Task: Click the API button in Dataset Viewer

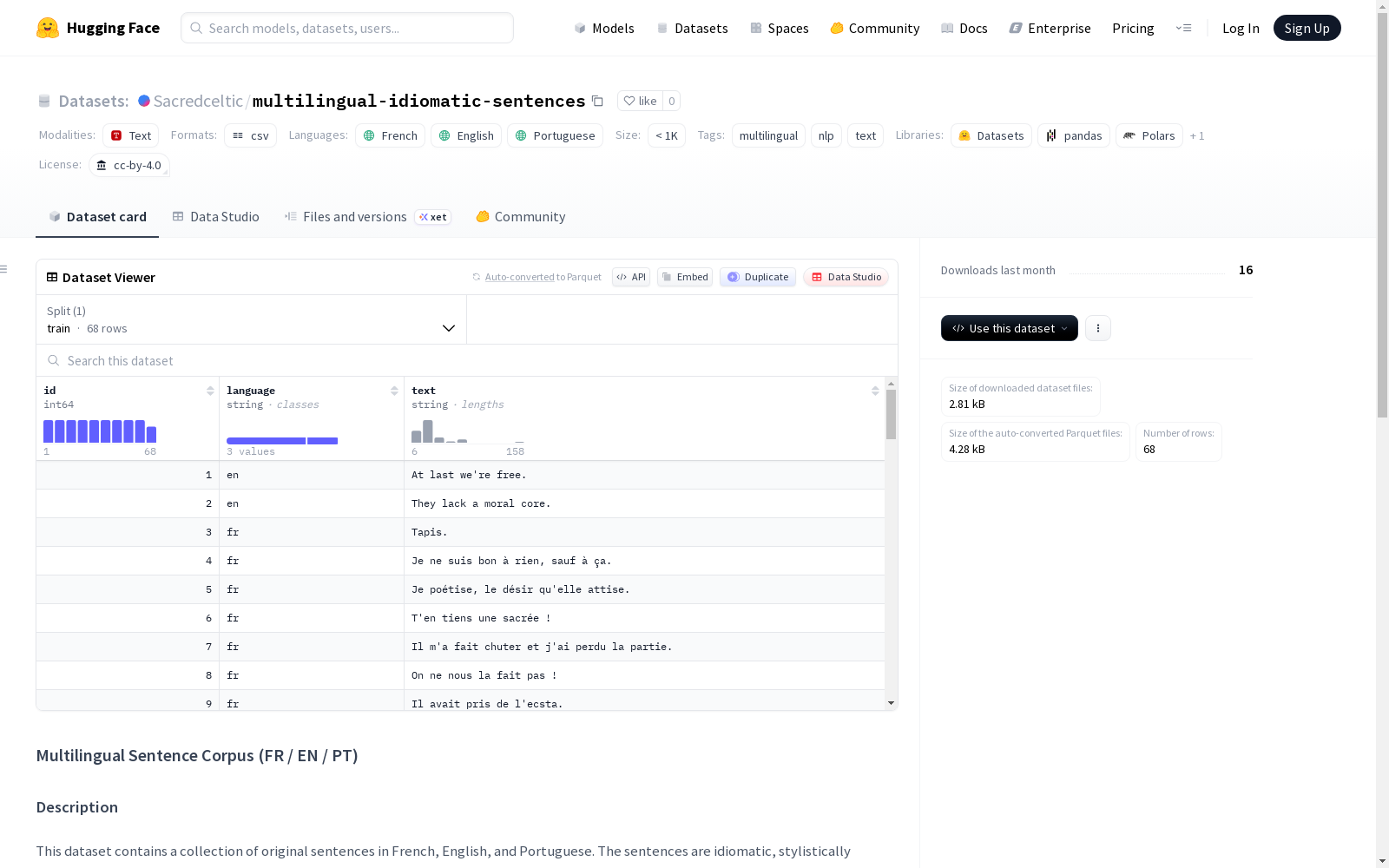Action: click(631, 277)
